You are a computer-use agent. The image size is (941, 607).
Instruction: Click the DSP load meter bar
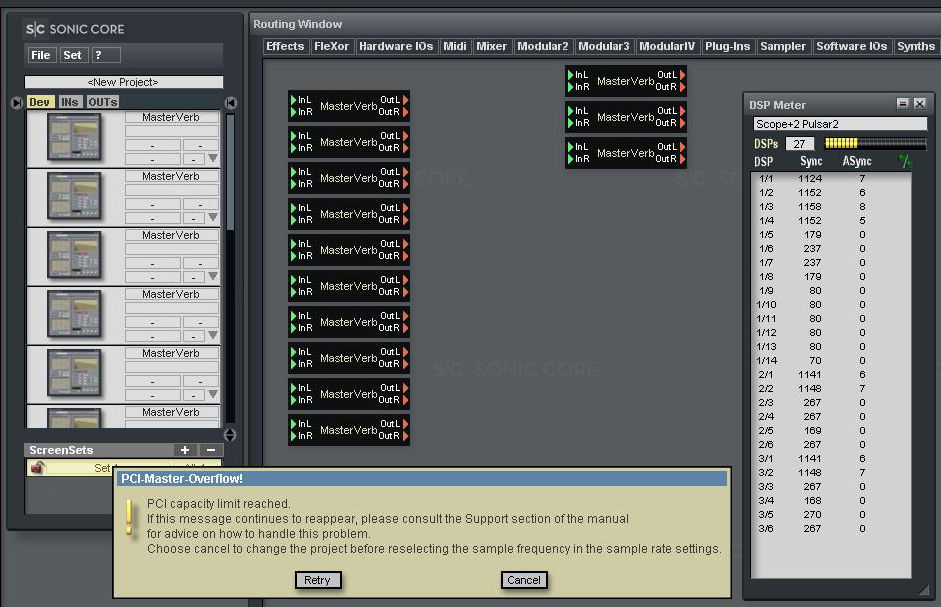click(876, 143)
